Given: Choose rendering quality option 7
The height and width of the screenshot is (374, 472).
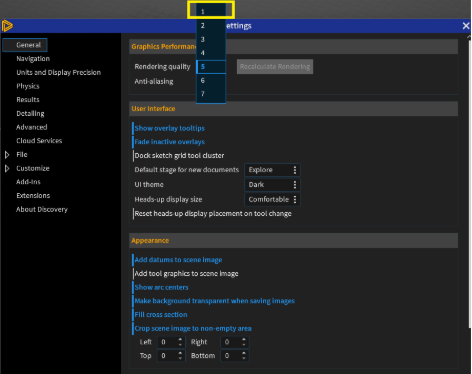Looking at the screenshot, I should (x=211, y=94).
